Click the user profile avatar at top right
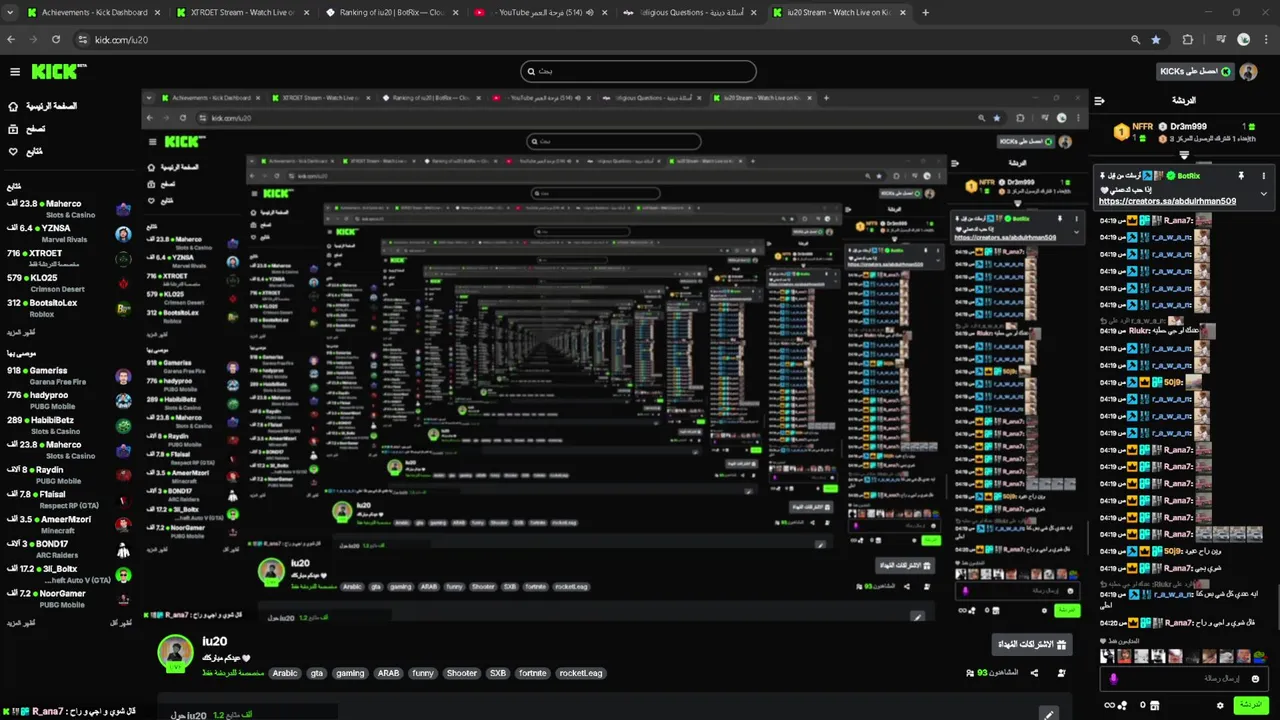 tap(1248, 72)
